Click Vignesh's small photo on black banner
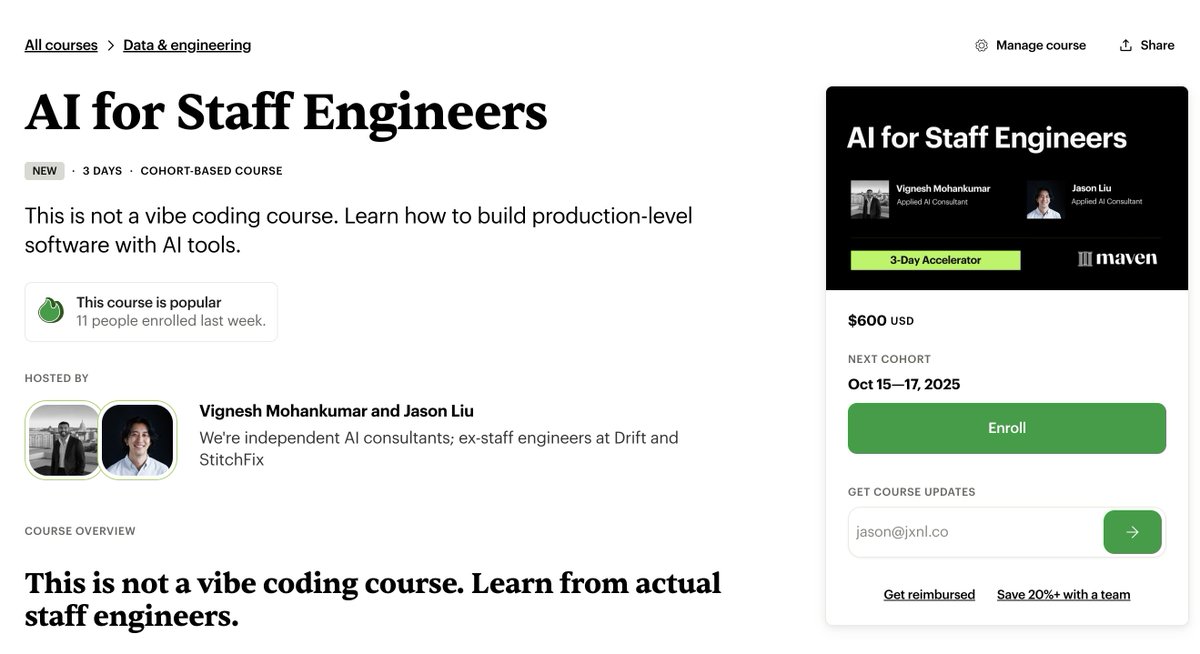The image size is (1200, 654). coord(869,199)
